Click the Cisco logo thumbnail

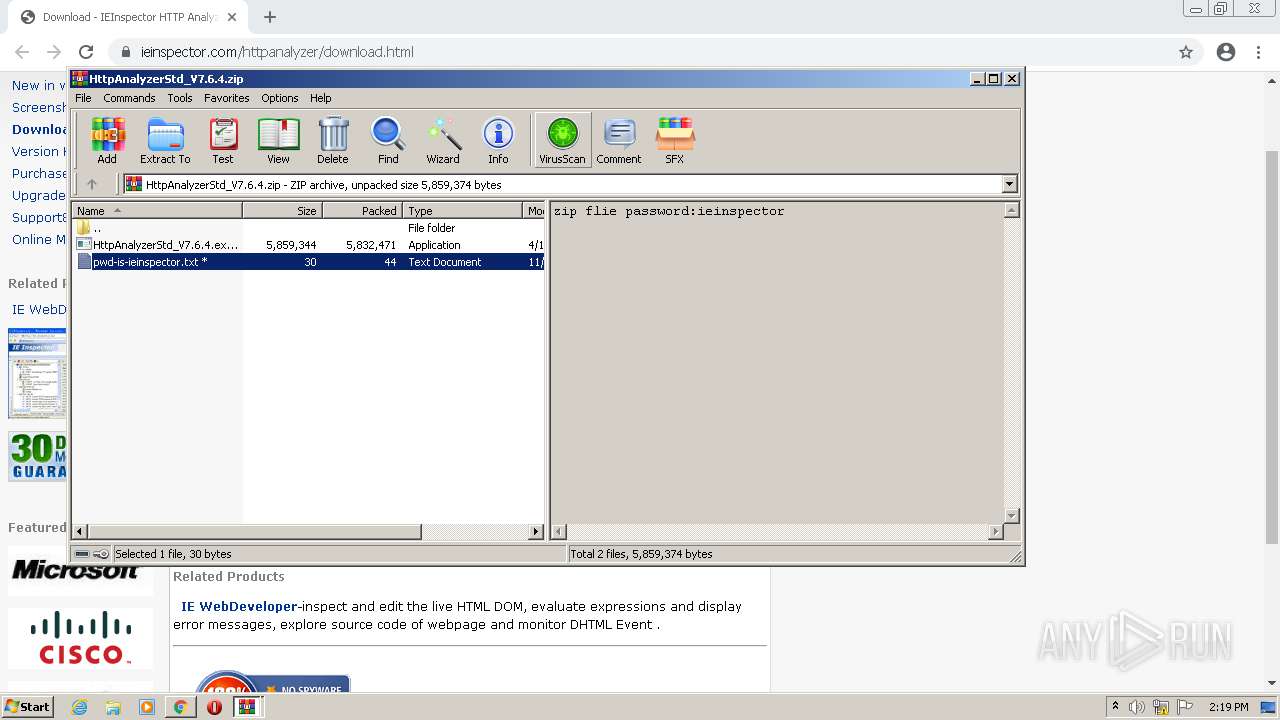(x=81, y=638)
